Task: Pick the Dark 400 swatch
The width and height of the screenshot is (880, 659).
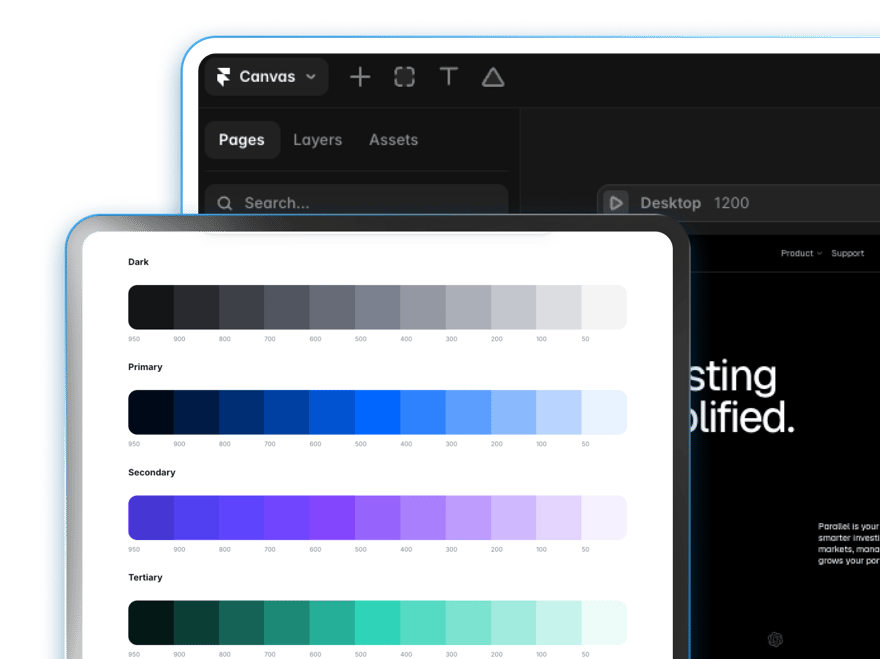Action: pos(423,307)
